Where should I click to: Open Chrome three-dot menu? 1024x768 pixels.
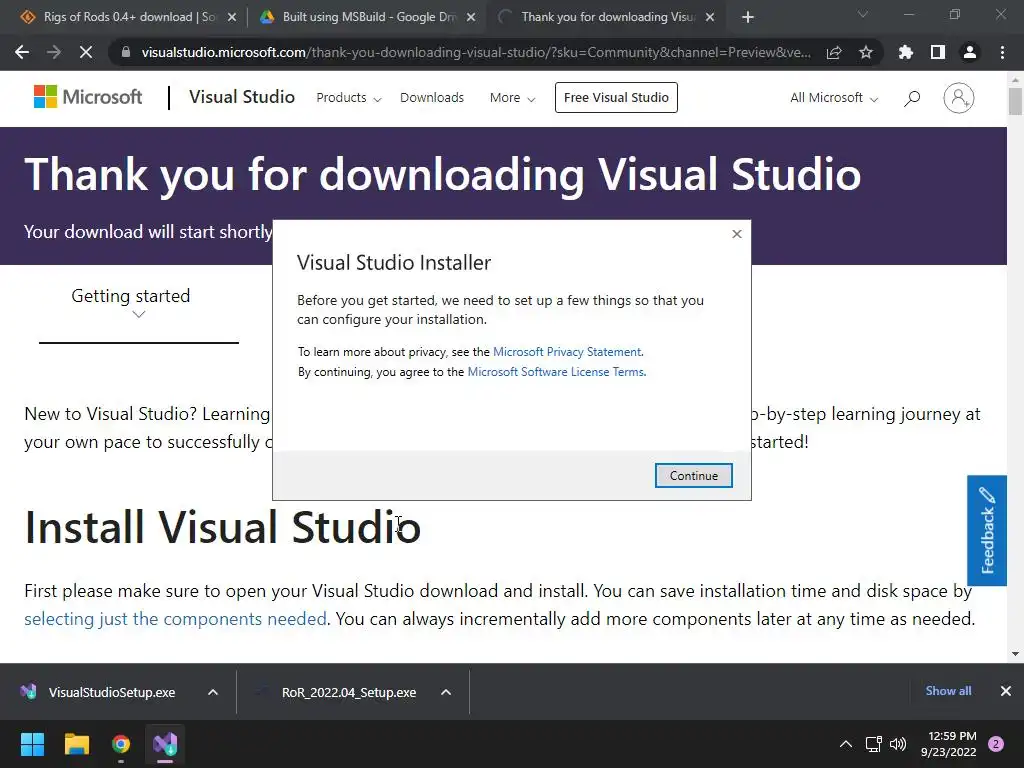[x=1002, y=52]
